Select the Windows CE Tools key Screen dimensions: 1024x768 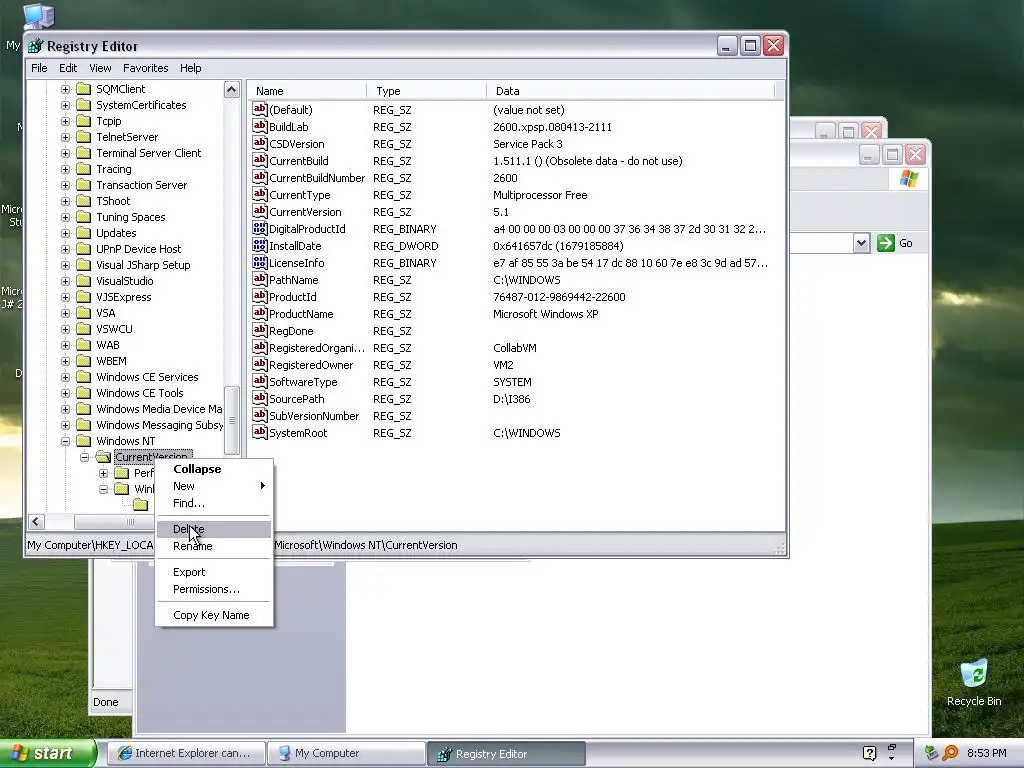click(x=140, y=392)
